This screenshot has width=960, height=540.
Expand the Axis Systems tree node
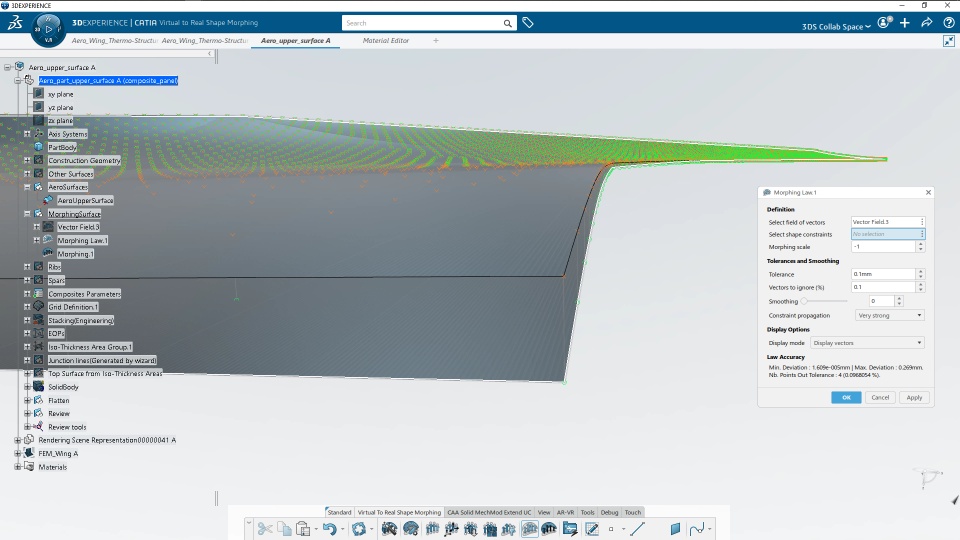pyautogui.click(x=27, y=133)
